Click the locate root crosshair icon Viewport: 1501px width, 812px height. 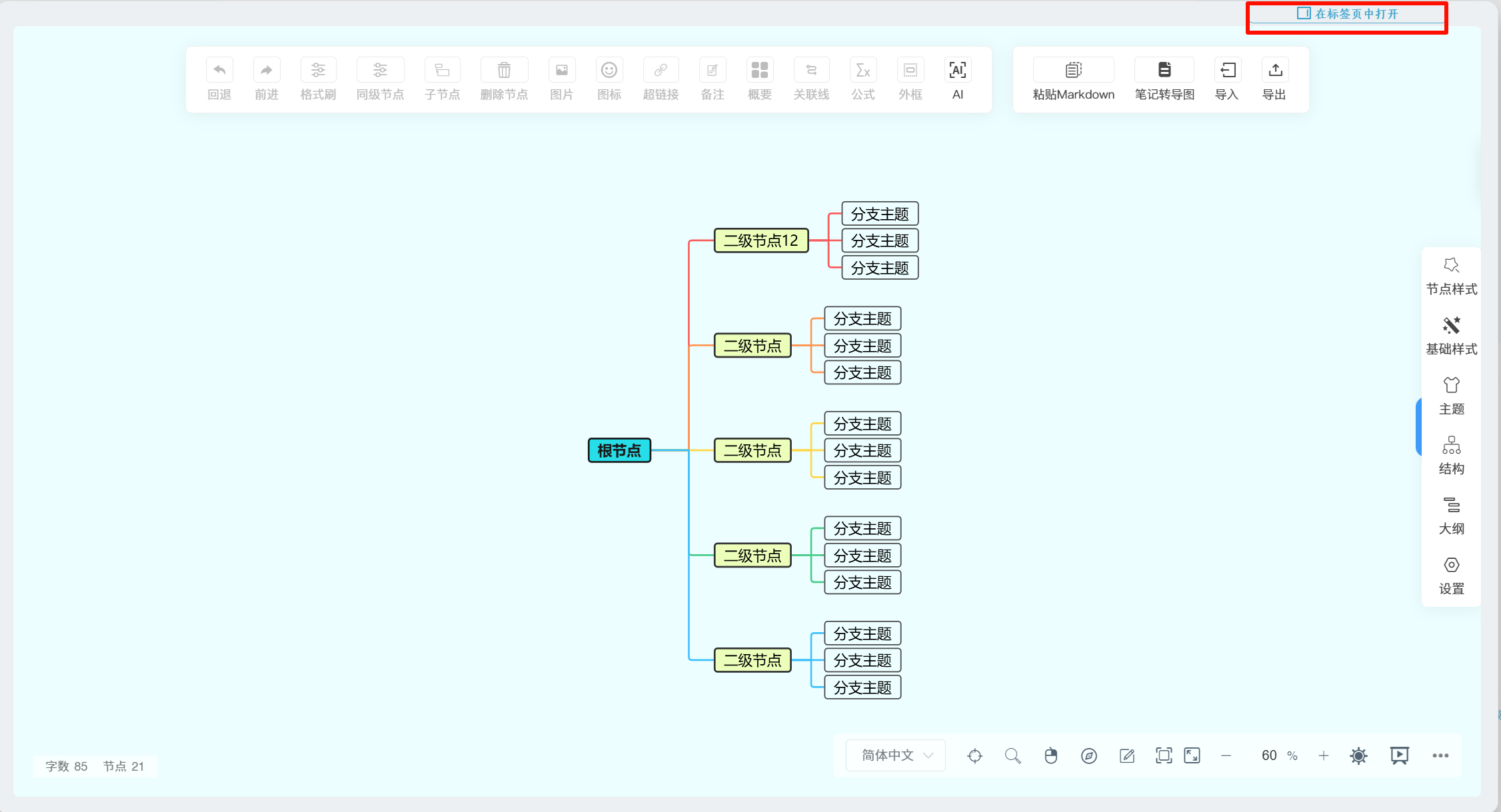(x=974, y=755)
